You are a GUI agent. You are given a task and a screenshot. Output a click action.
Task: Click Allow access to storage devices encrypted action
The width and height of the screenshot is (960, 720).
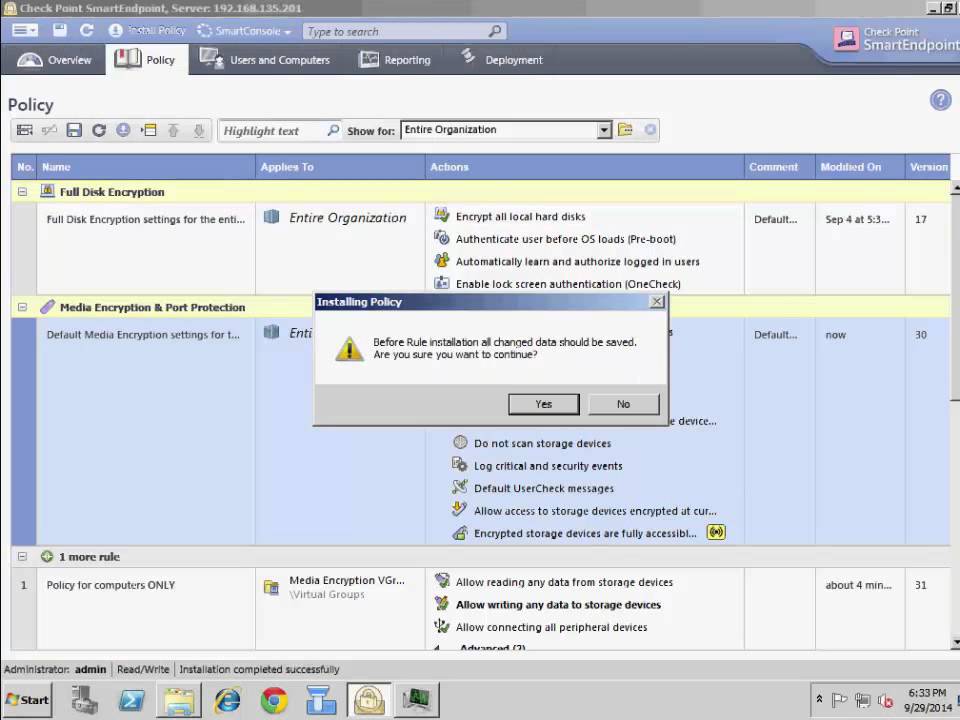(x=594, y=511)
